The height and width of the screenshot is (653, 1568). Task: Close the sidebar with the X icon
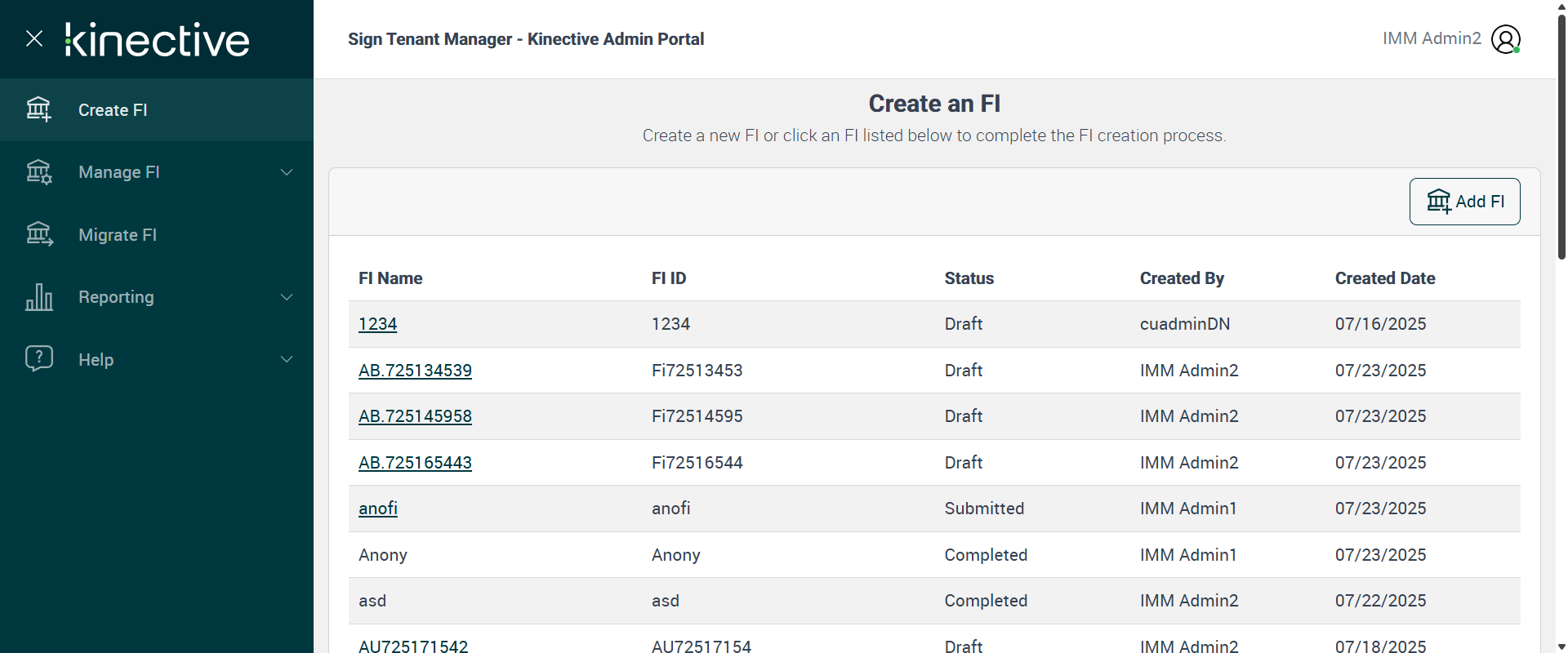34,38
